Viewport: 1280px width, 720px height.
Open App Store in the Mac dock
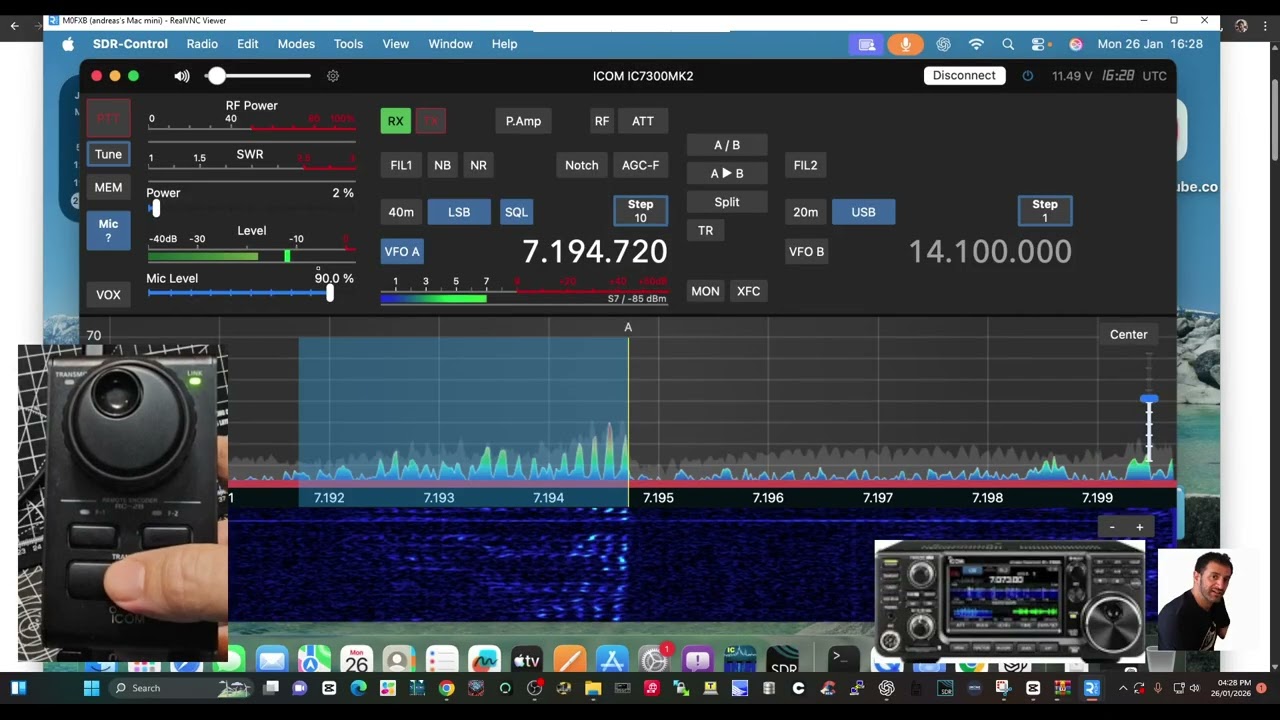click(611, 660)
